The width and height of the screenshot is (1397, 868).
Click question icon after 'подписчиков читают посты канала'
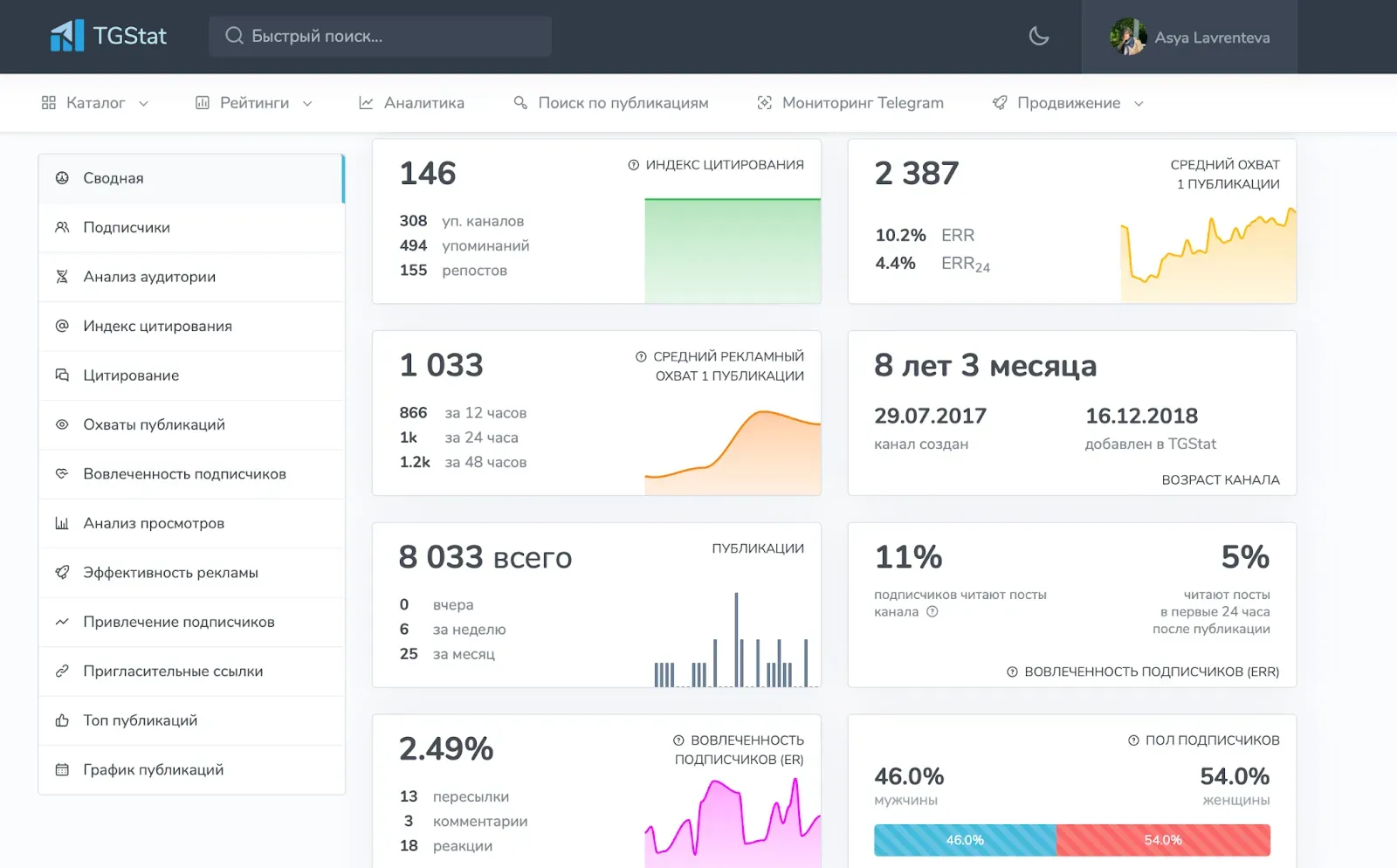click(932, 612)
